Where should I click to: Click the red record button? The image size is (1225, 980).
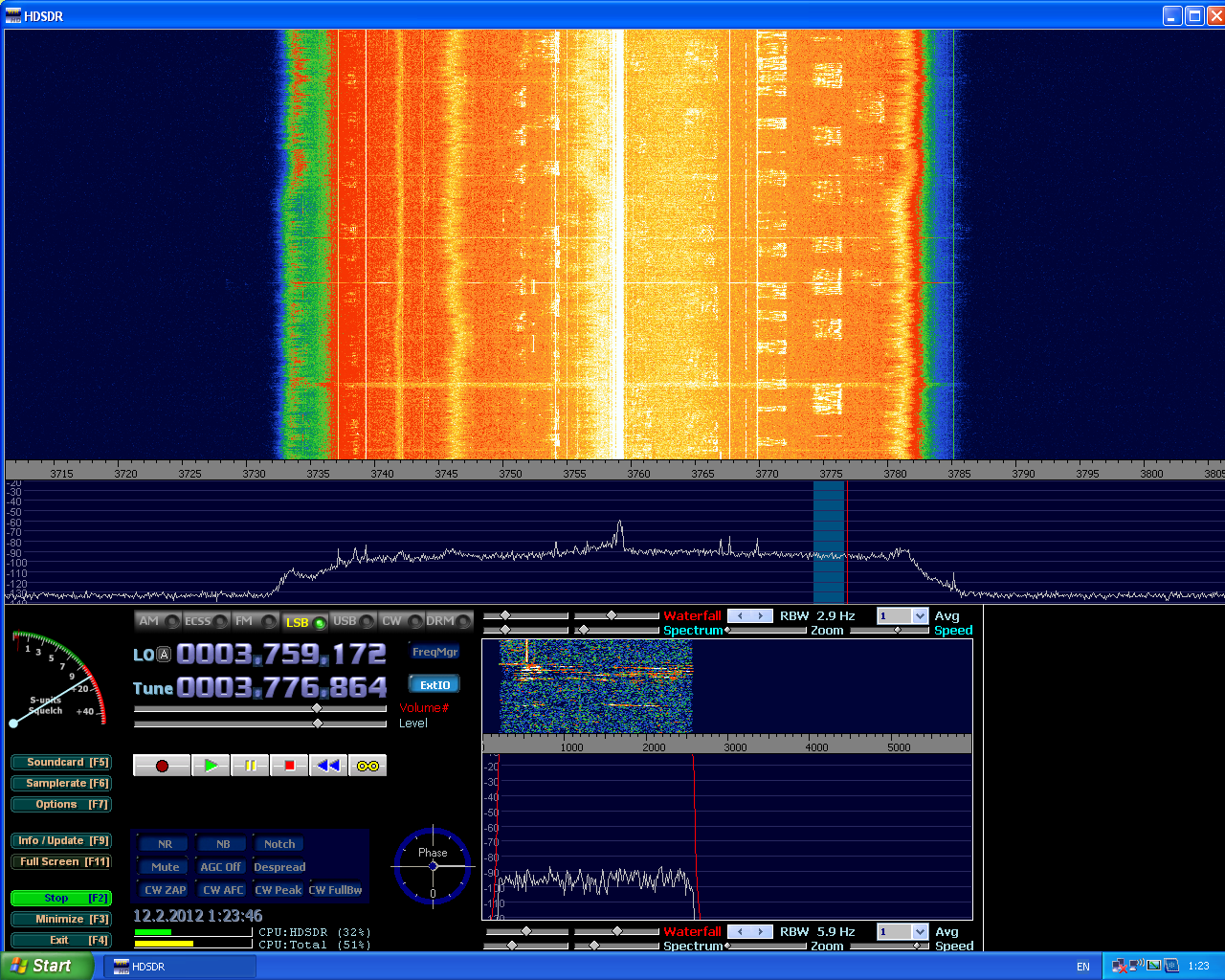click(162, 766)
